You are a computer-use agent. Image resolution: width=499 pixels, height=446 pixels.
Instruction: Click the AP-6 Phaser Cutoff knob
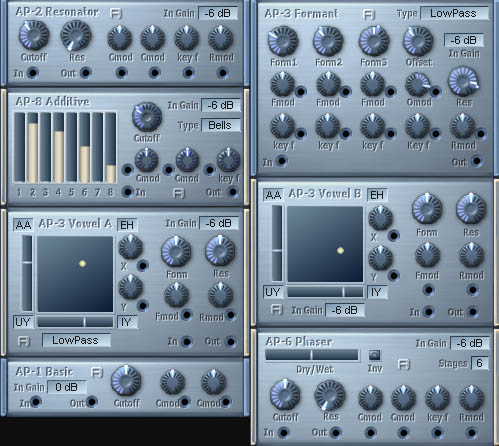(x=285, y=394)
